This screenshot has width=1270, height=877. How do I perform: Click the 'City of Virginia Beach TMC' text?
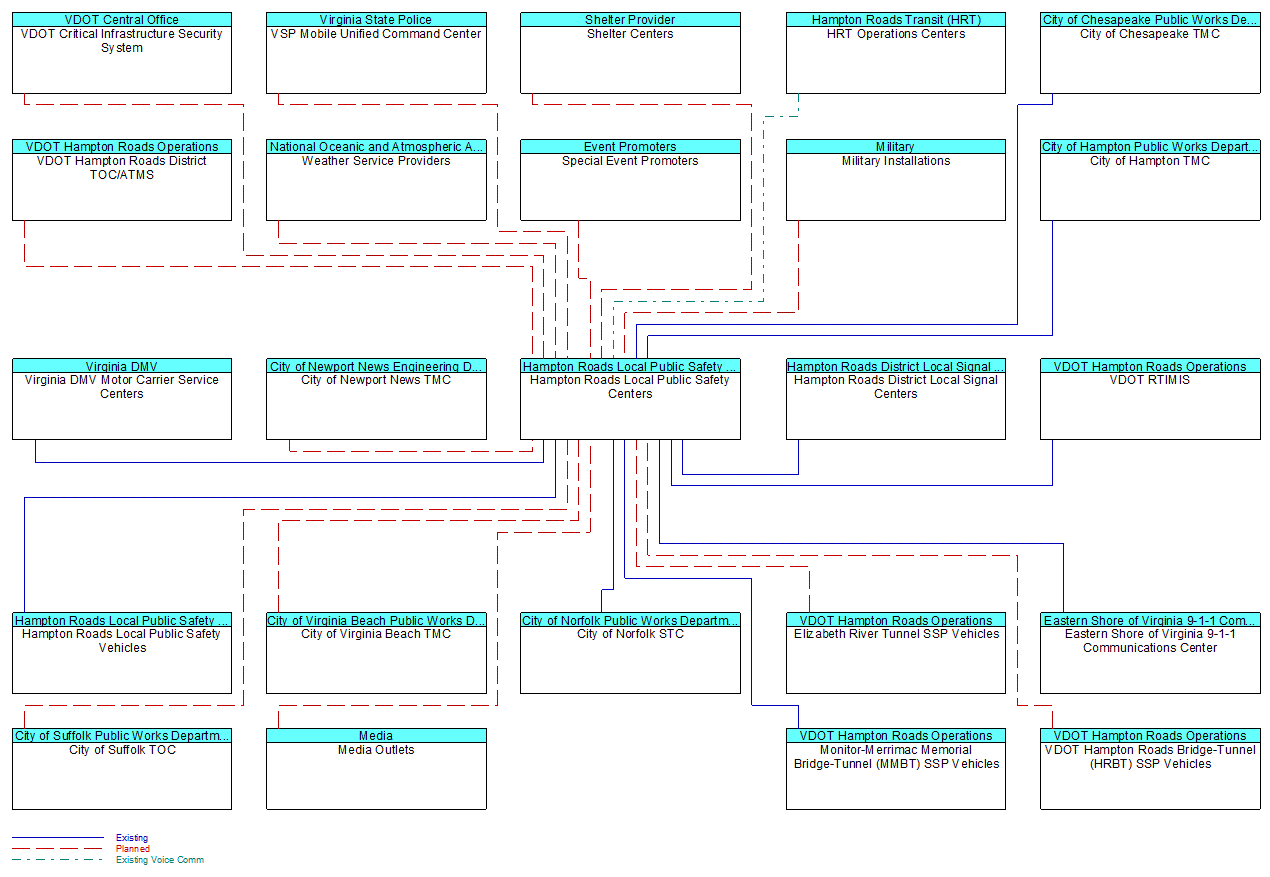(376, 634)
